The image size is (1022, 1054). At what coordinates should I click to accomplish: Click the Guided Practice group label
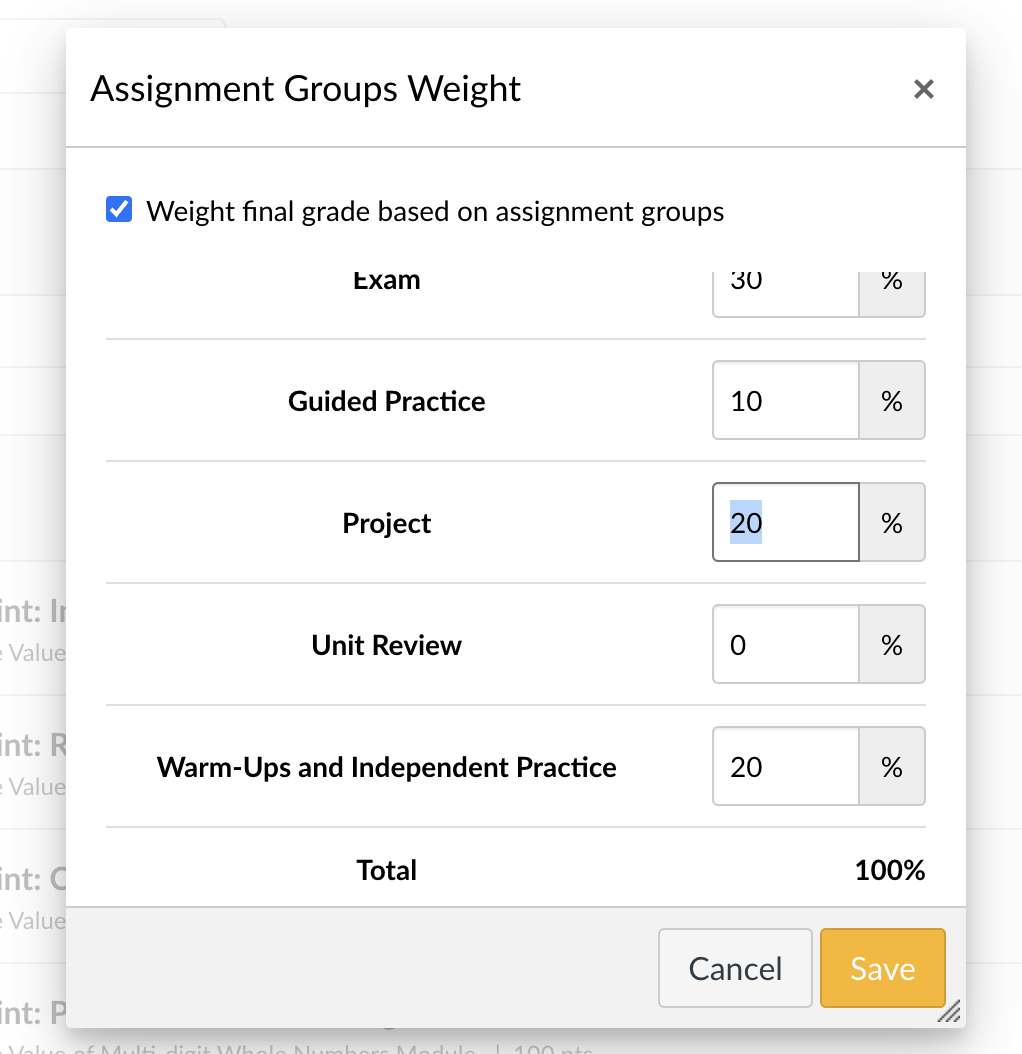[x=386, y=401]
